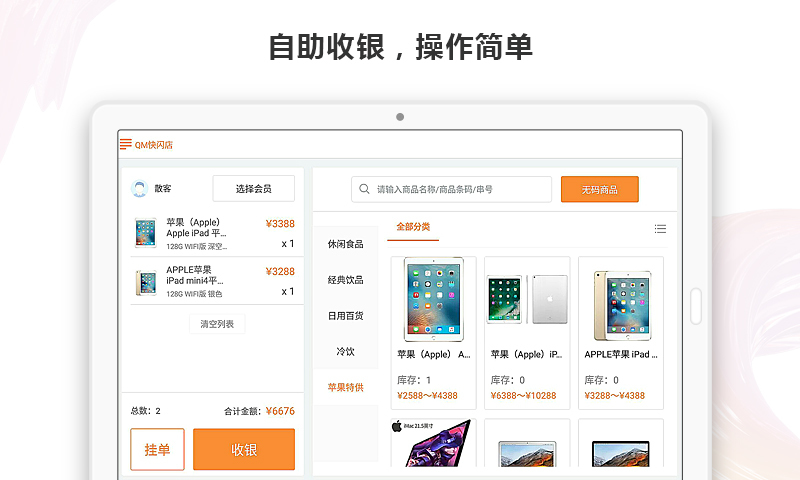Toggle the list view icon
The height and width of the screenshot is (480, 800).
click(660, 229)
